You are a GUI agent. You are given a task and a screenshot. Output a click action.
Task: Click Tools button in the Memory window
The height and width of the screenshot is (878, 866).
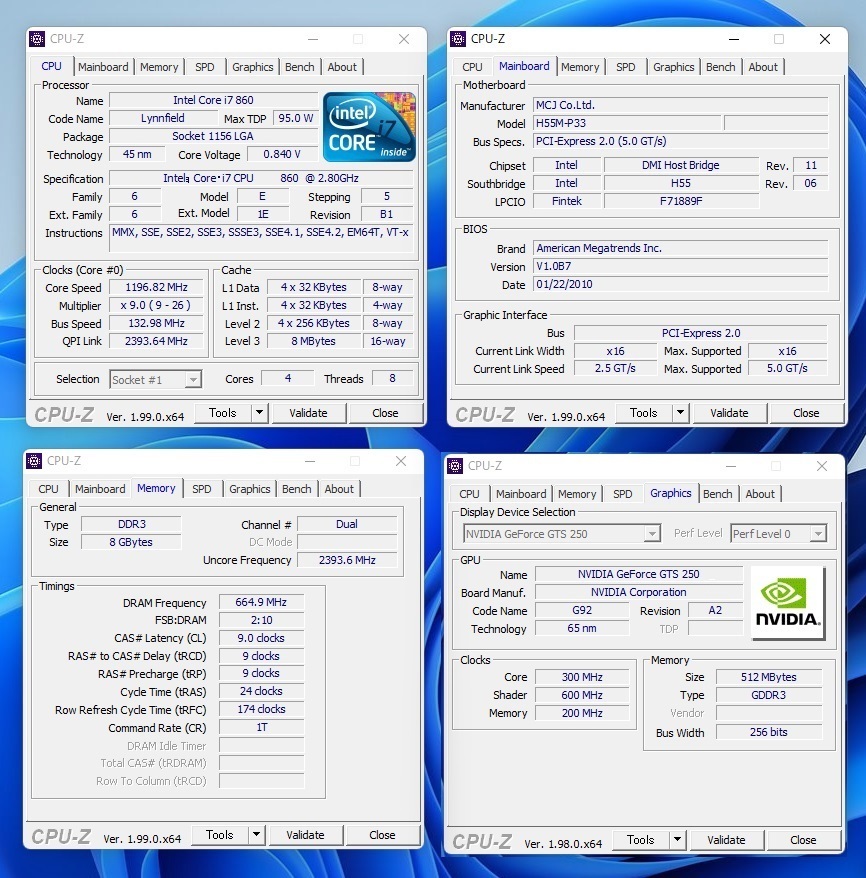coord(219,835)
